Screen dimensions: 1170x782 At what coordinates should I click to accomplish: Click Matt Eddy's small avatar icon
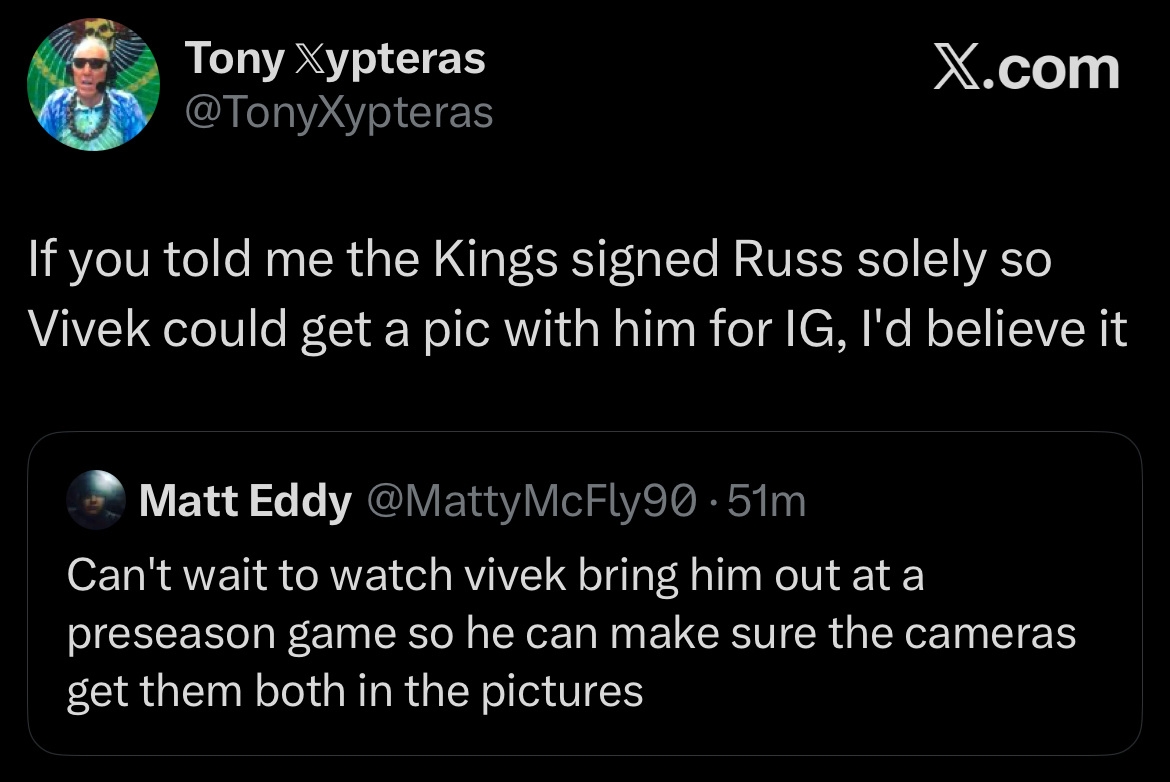pyautogui.click(x=95, y=500)
